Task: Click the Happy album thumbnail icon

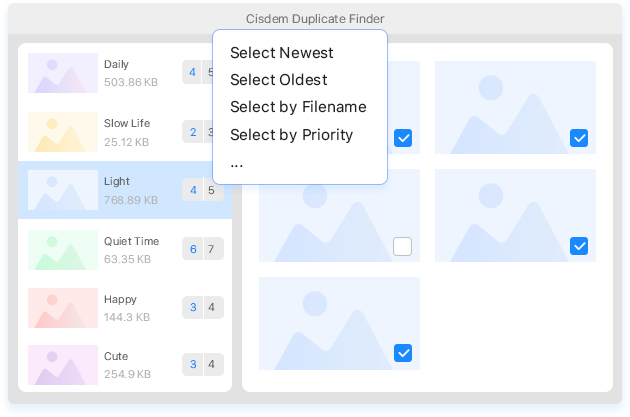Action: 62,308
